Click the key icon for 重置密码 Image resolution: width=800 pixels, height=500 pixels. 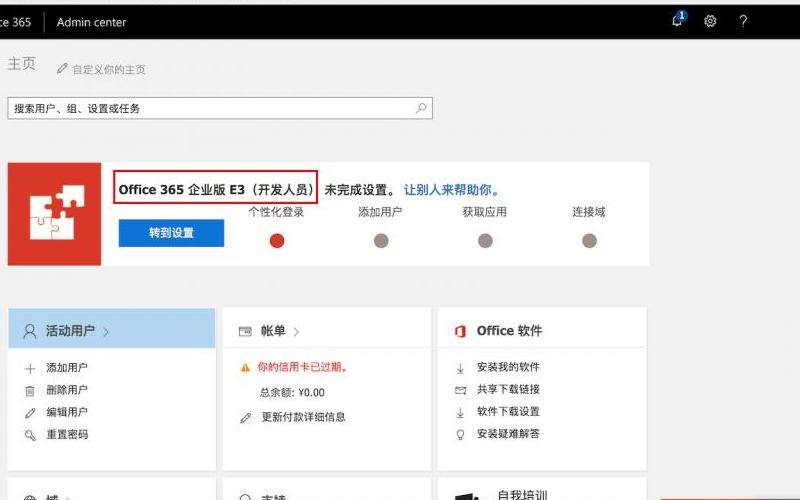tap(30, 435)
